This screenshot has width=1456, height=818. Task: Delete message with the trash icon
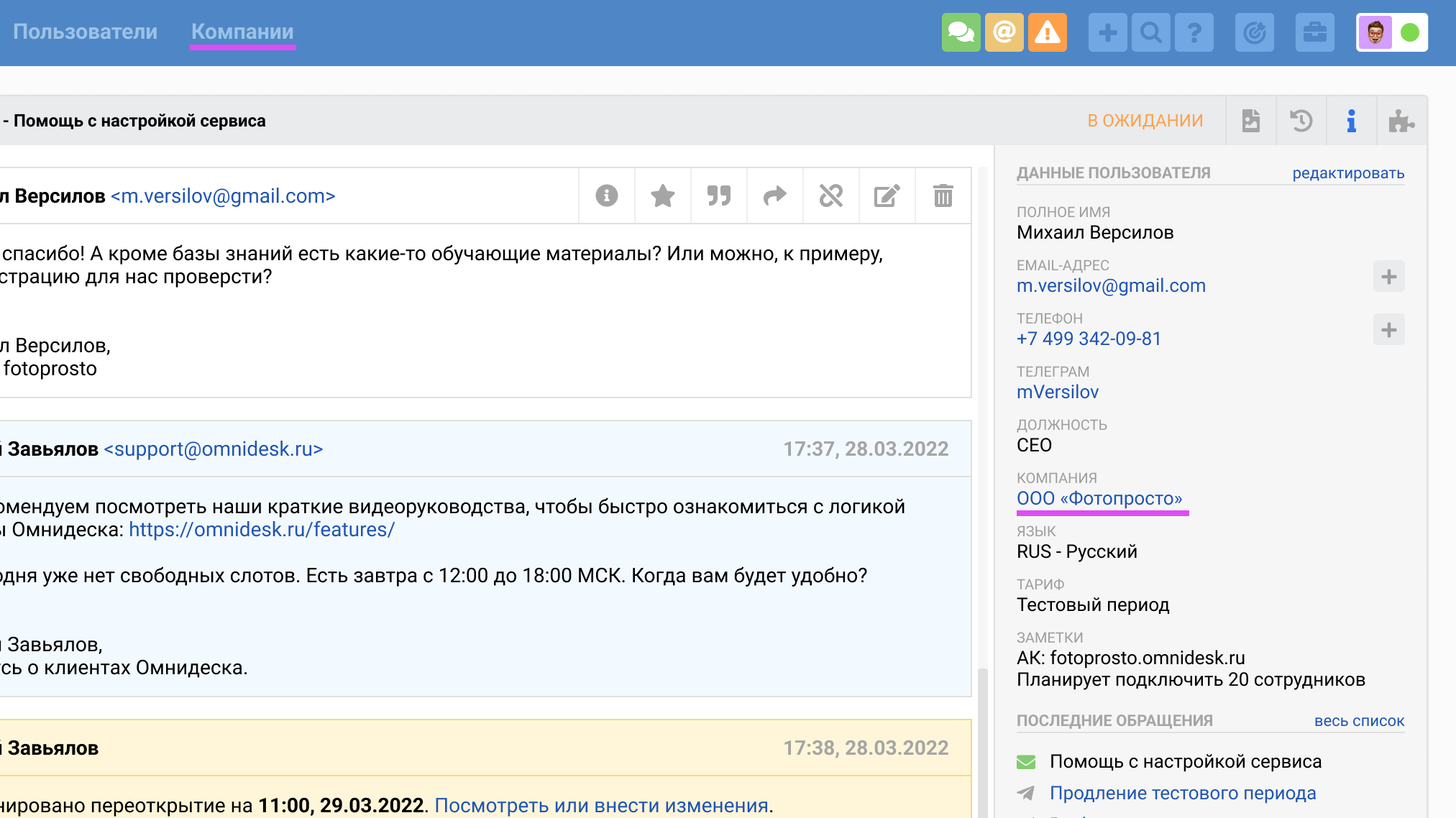(x=943, y=196)
